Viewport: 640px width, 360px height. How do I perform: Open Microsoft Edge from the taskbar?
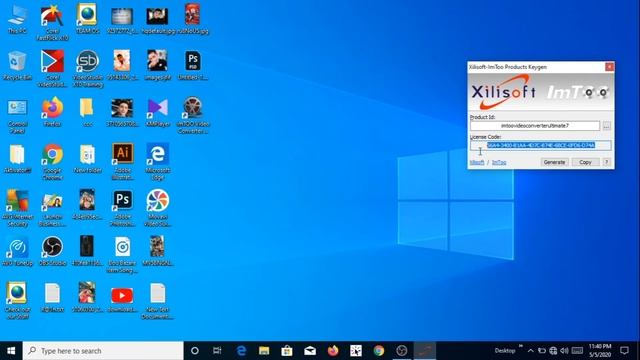tap(241, 351)
